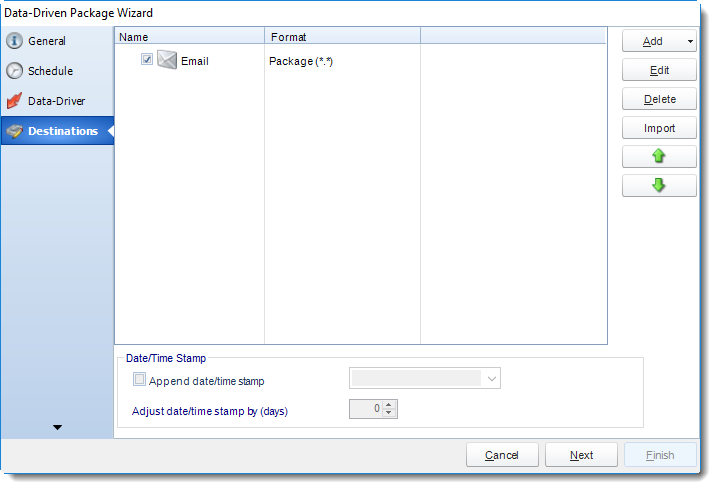Image resolution: width=716 pixels, height=489 pixels.
Task: Move destination up with green arrow
Action: pos(658,157)
